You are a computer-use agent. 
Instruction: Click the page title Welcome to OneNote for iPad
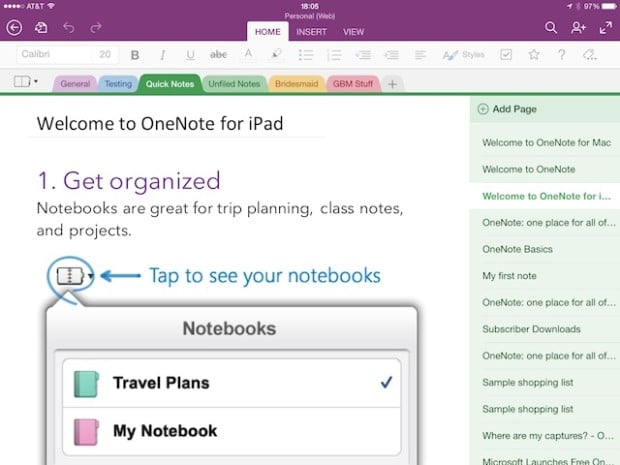[160, 123]
